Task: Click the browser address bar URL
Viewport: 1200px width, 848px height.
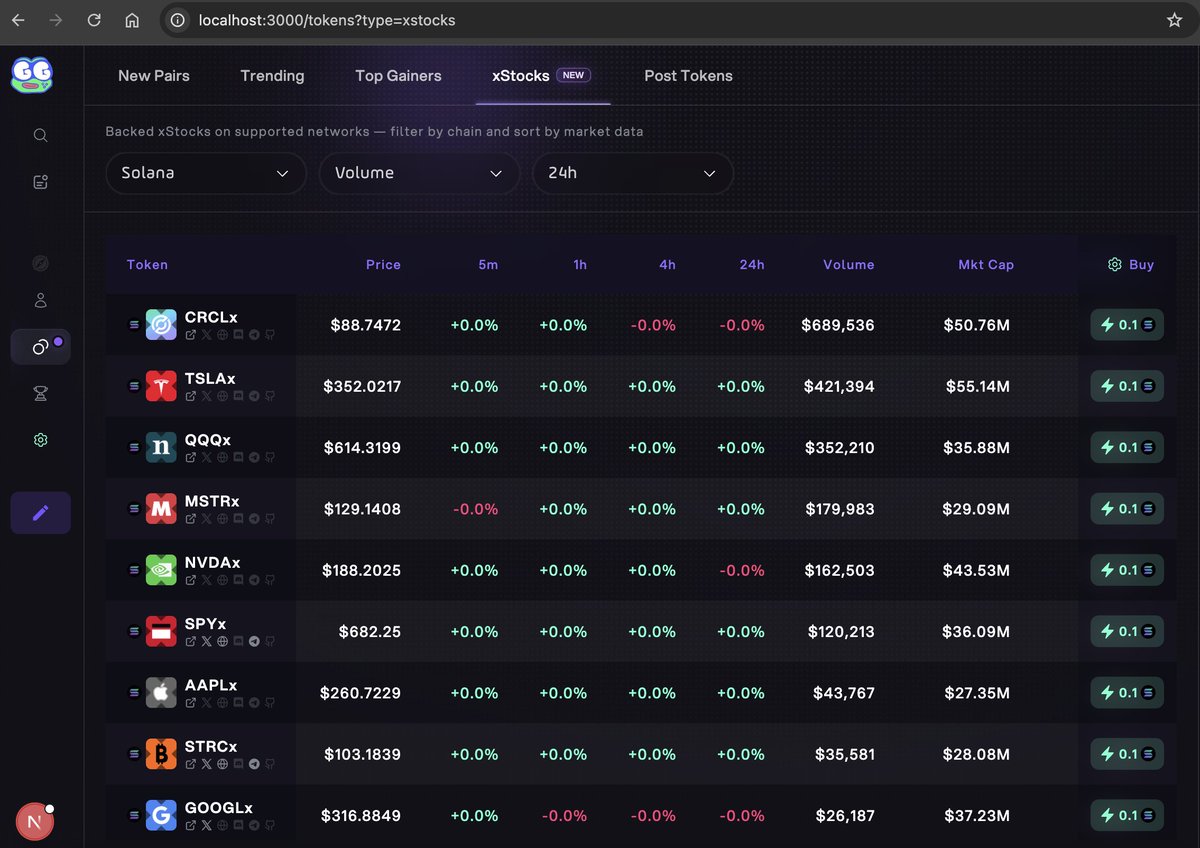Action: tap(327, 20)
